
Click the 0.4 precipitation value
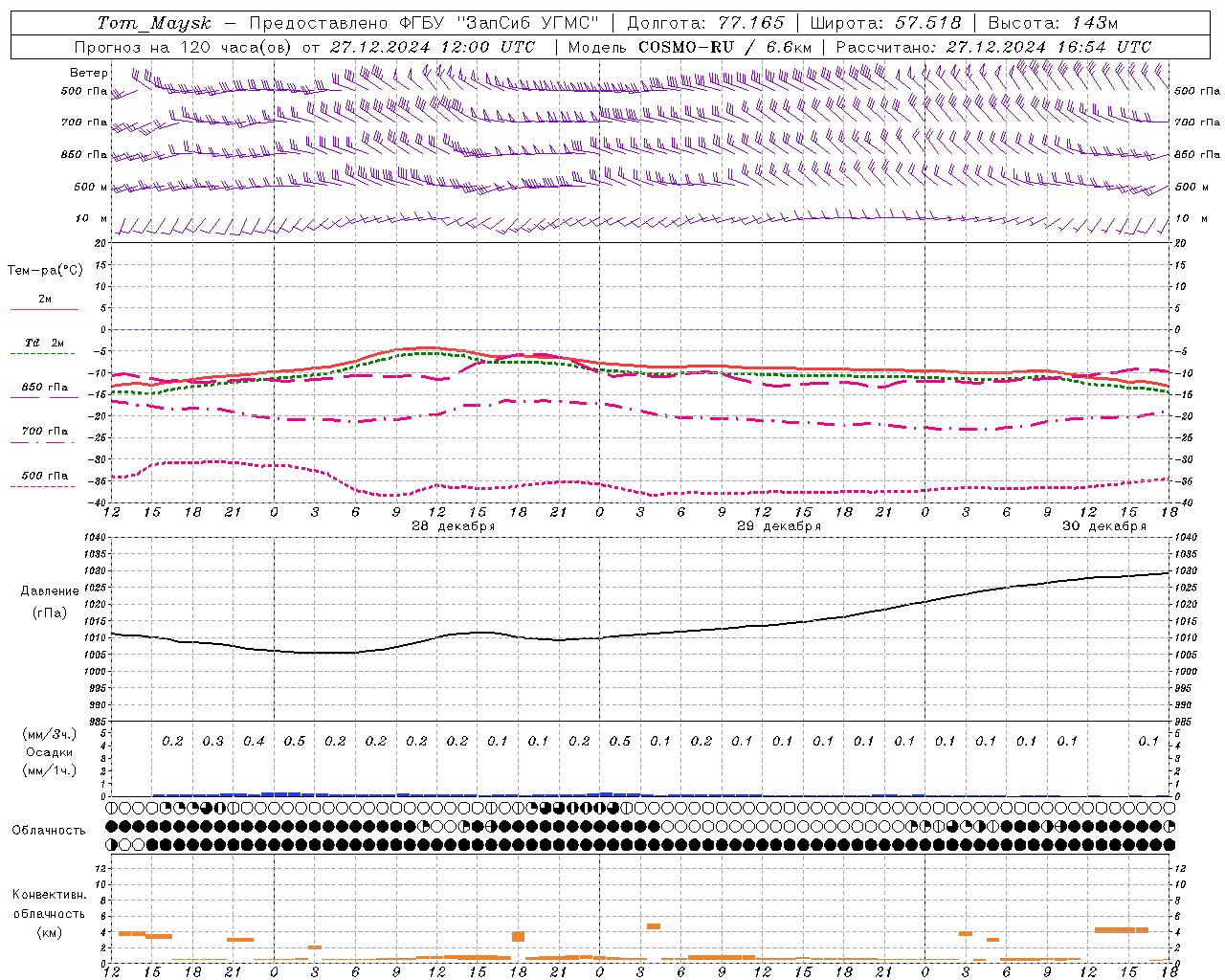coord(254,741)
